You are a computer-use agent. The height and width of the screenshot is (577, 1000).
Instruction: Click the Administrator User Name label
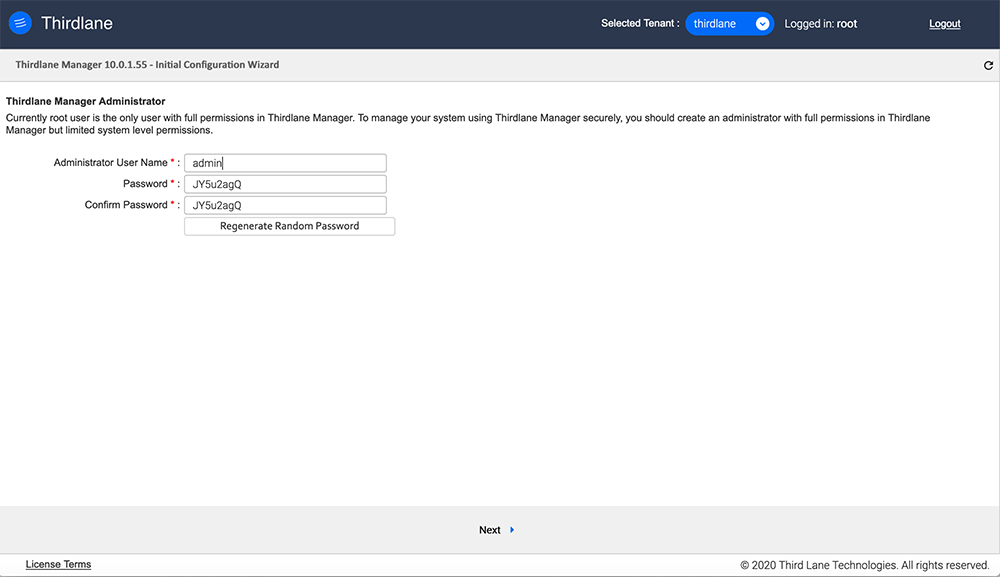pyautogui.click(x=110, y=163)
